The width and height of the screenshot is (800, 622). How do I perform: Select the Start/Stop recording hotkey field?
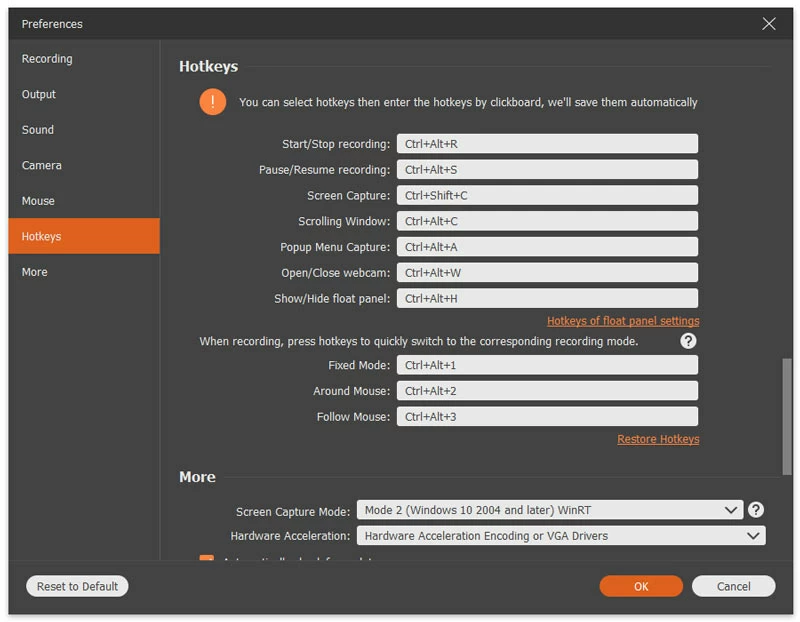point(548,143)
